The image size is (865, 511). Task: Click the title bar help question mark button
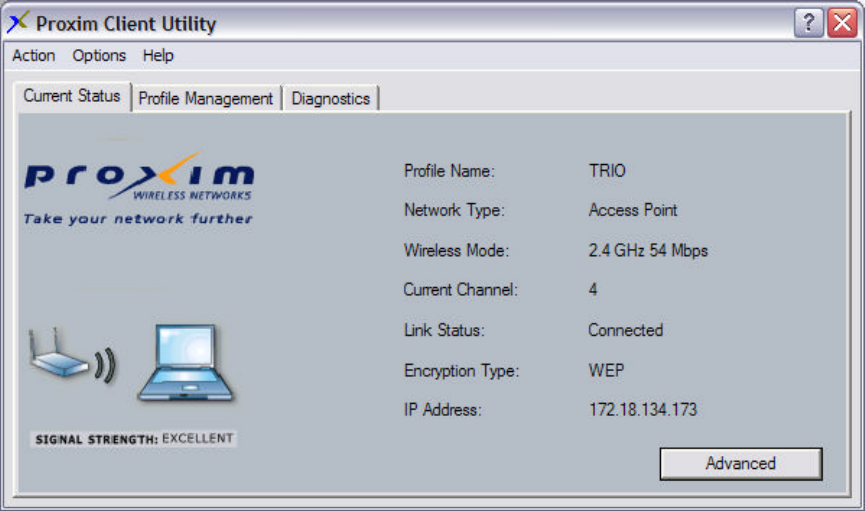tap(809, 23)
